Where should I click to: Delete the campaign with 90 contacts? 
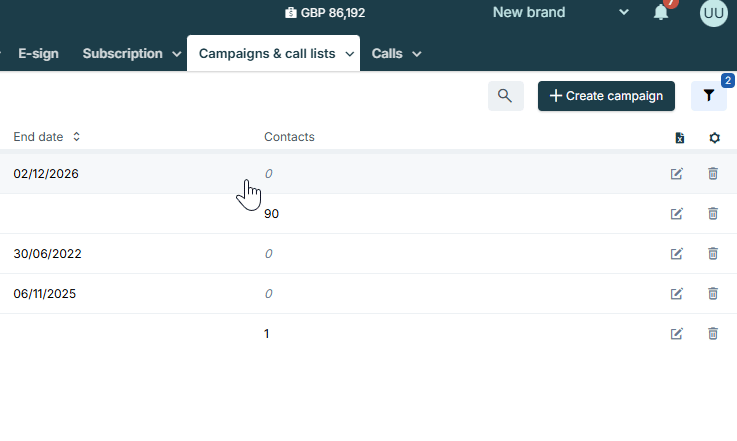click(713, 213)
